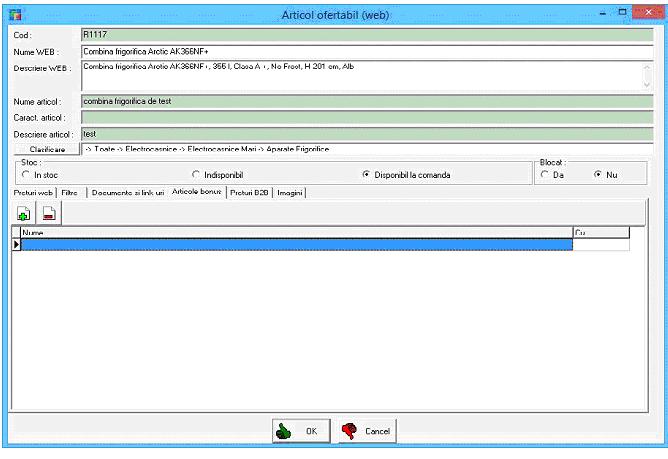668x459 pixels.
Task: Switch to the 'Filtre' tab
Action: 69,192
